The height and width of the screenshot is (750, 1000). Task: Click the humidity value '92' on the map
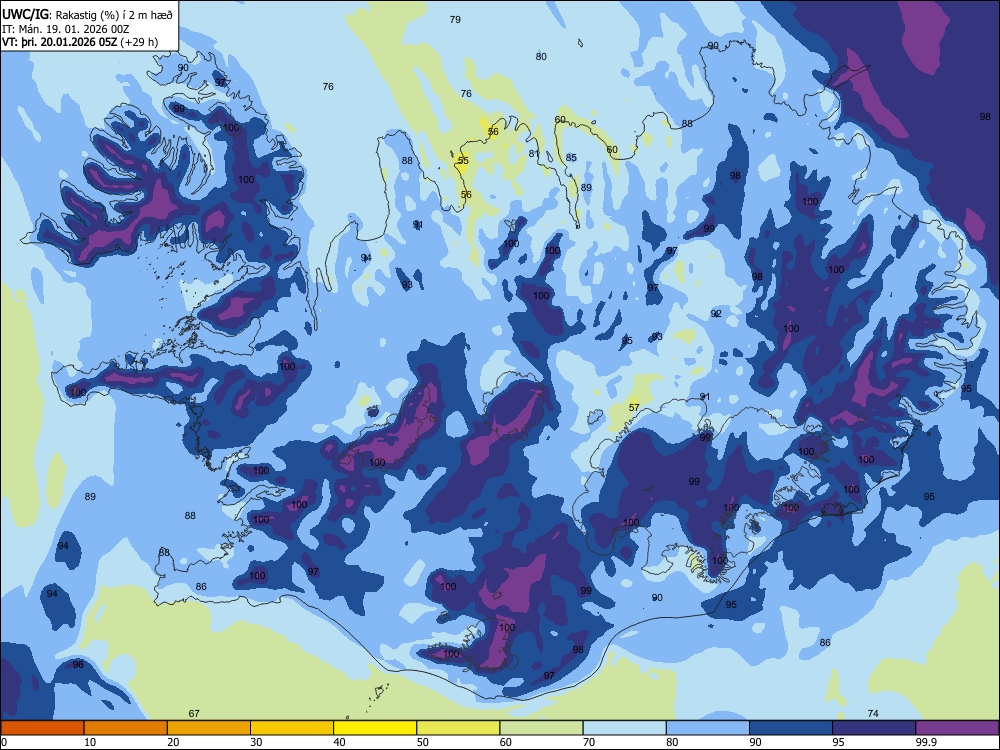pyautogui.click(x=716, y=314)
